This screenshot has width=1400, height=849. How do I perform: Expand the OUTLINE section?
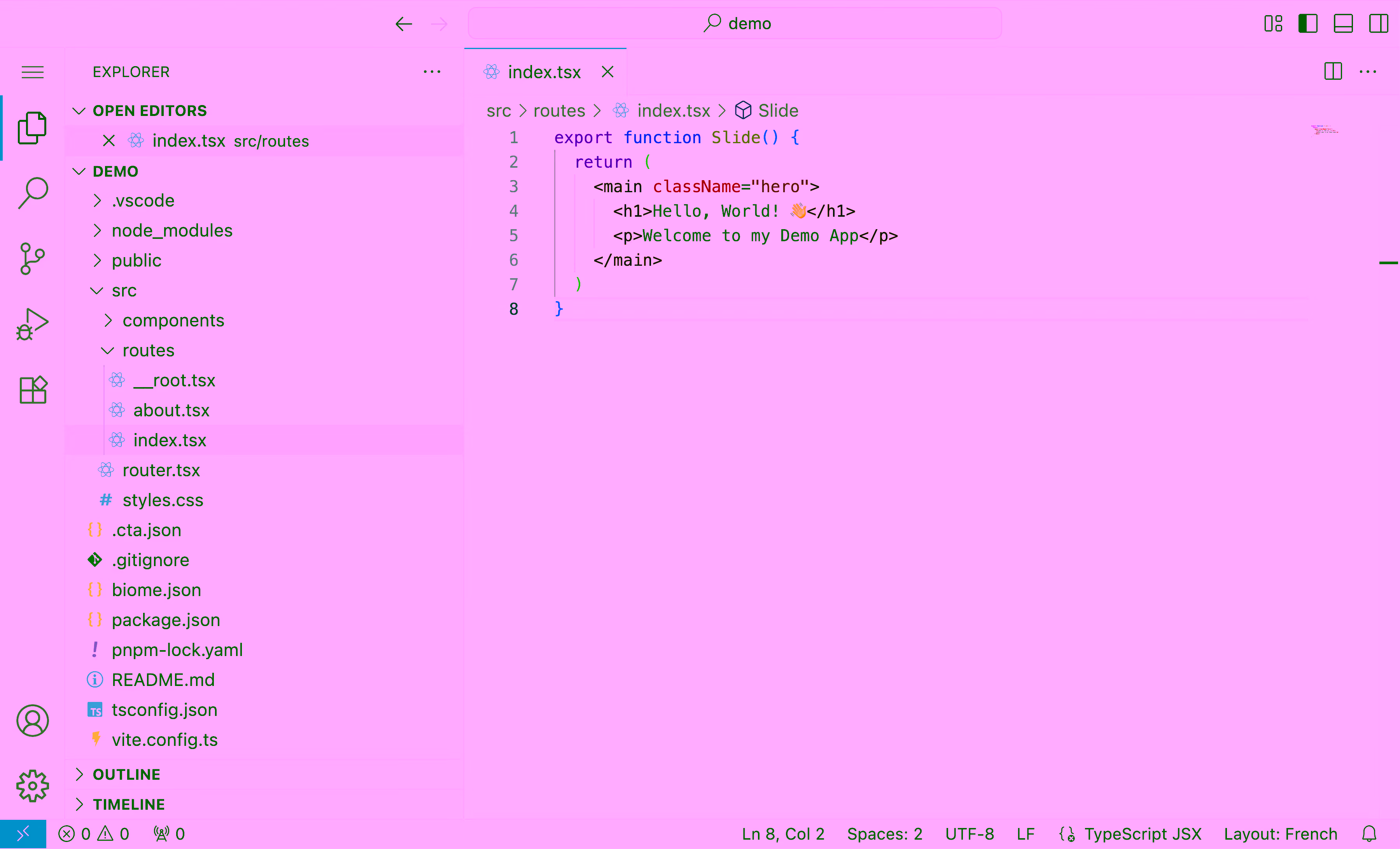(x=126, y=775)
